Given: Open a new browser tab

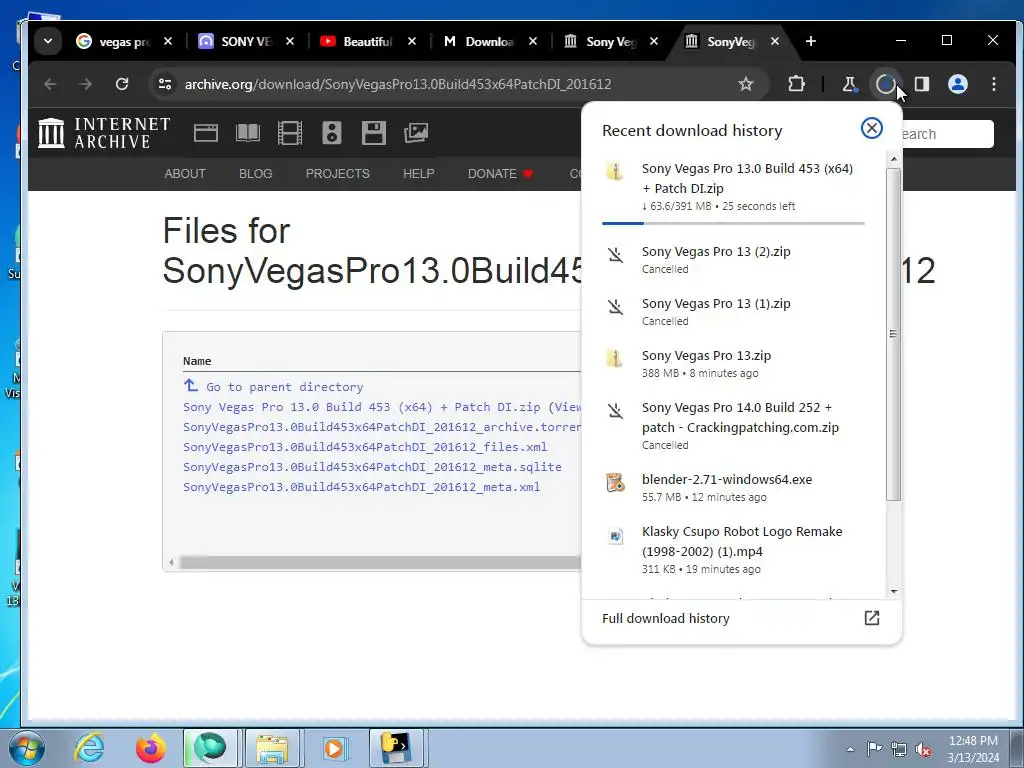Looking at the screenshot, I should click(810, 41).
